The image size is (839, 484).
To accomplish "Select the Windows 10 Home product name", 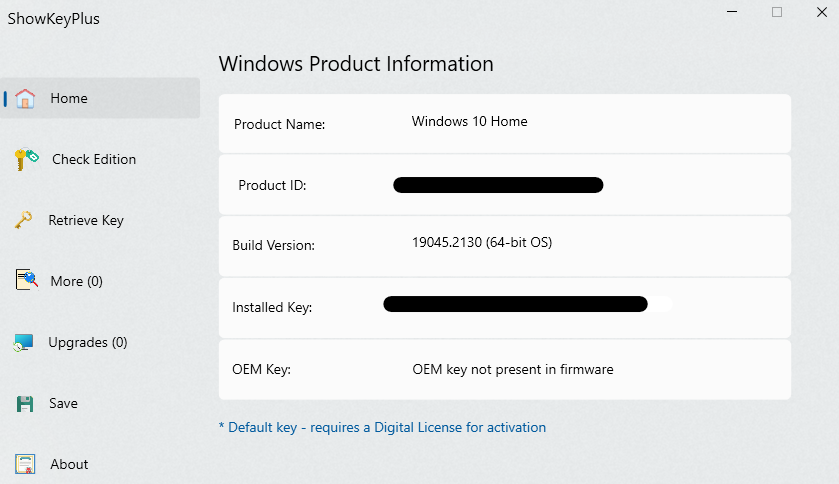I will pyautogui.click(x=469, y=121).
